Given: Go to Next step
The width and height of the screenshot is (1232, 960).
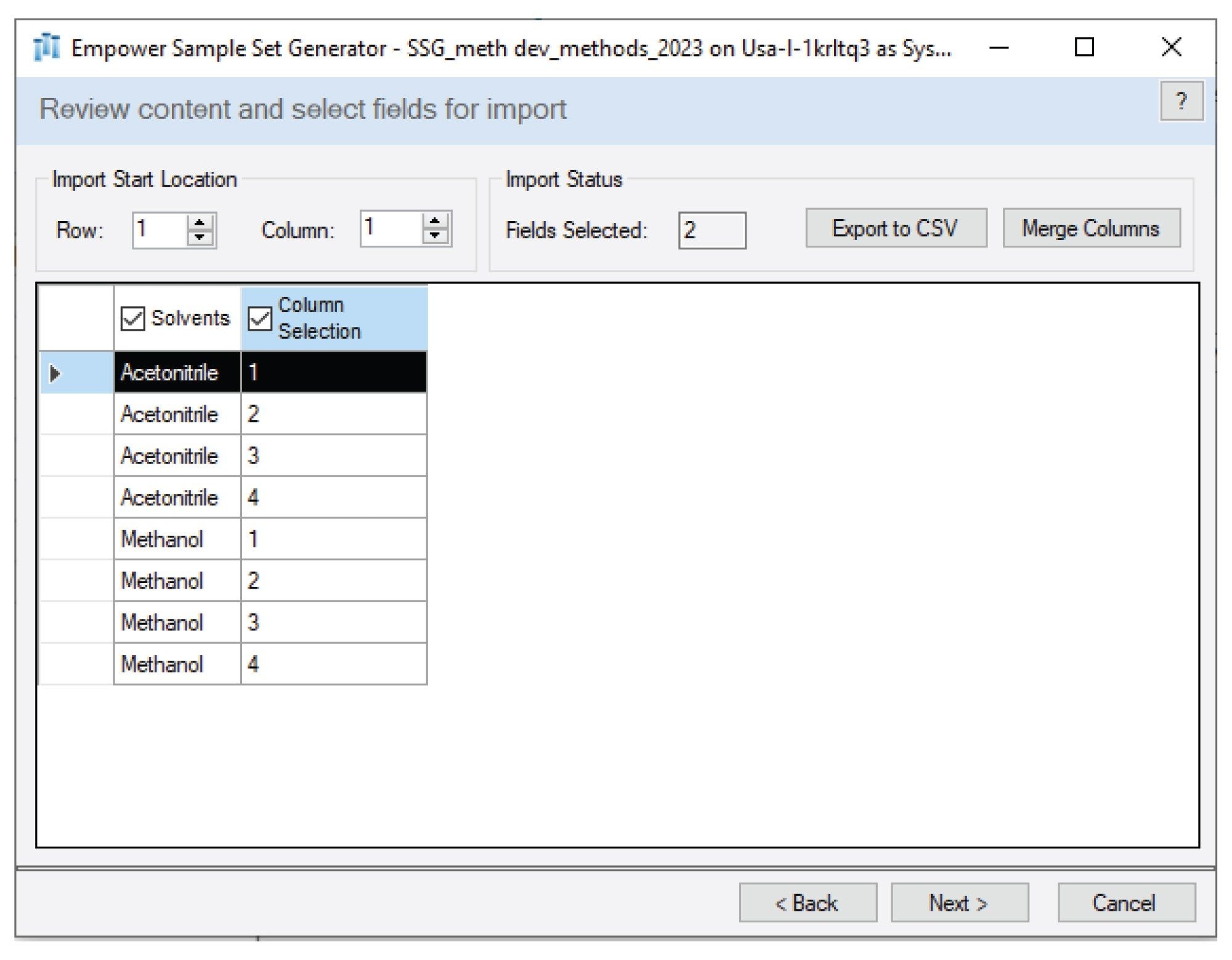Looking at the screenshot, I should [958, 903].
